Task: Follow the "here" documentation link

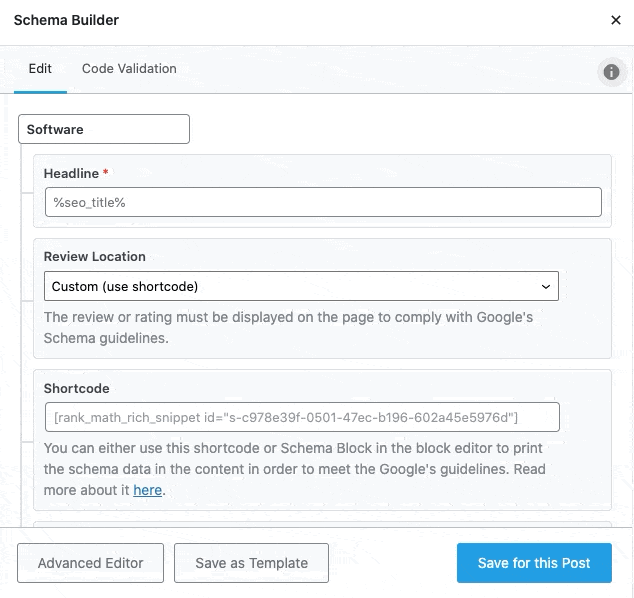Action: (148, 490)
